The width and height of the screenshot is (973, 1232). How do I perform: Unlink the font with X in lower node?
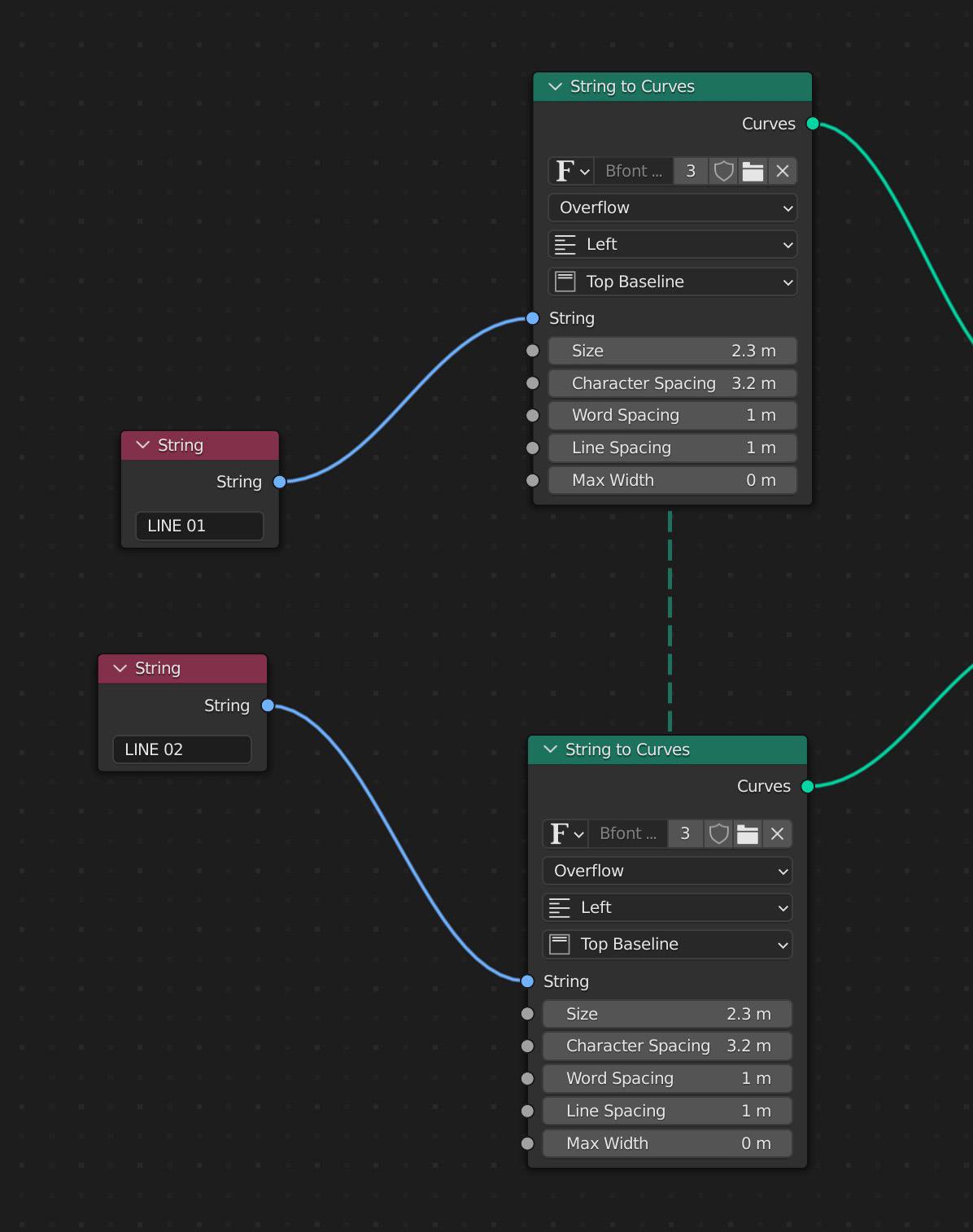777,834
